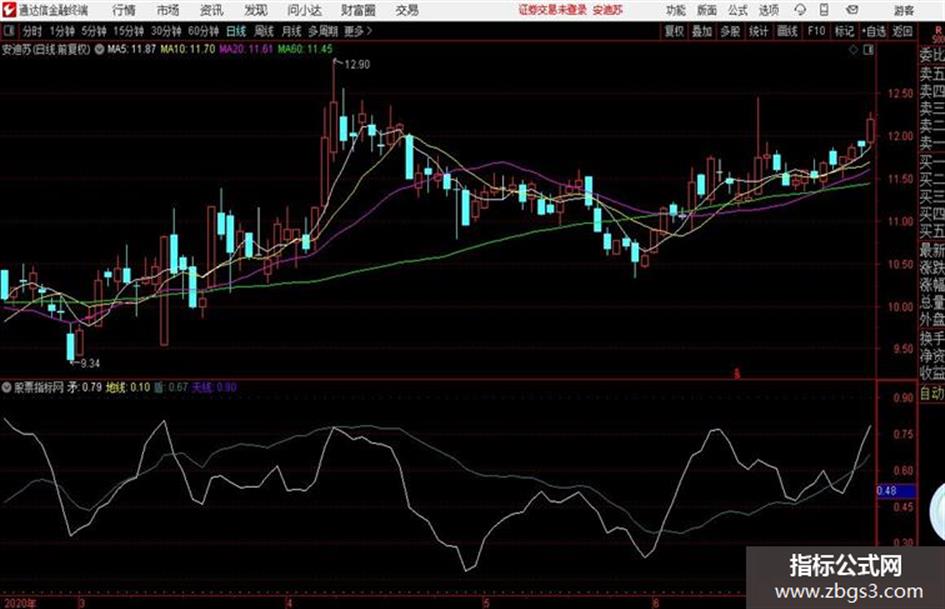The image size is (945, 609).
Task: Open the 交易 menu
Action: (407, 10)
